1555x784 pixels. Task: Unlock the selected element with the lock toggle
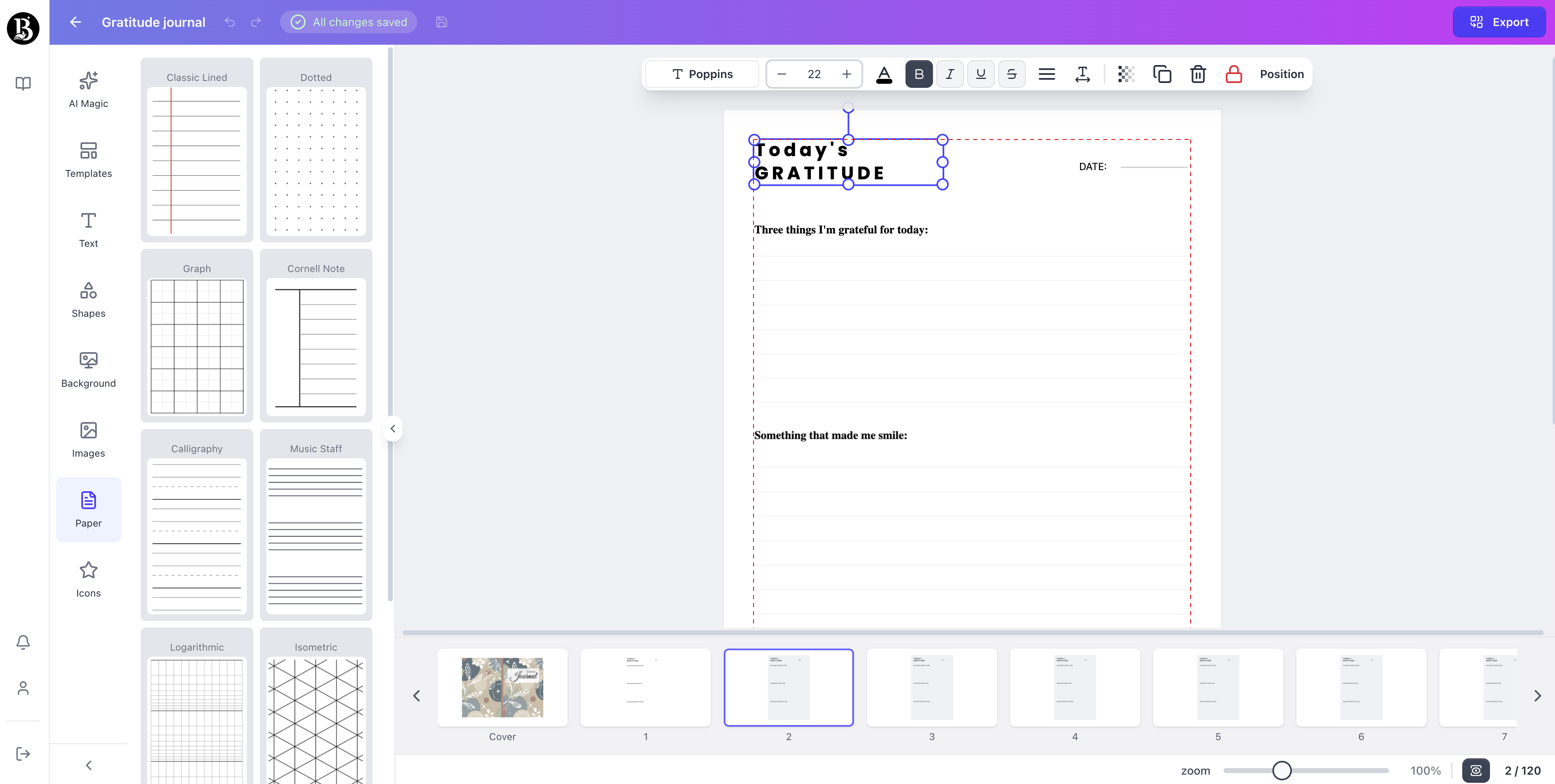[x=1233, y=74]
